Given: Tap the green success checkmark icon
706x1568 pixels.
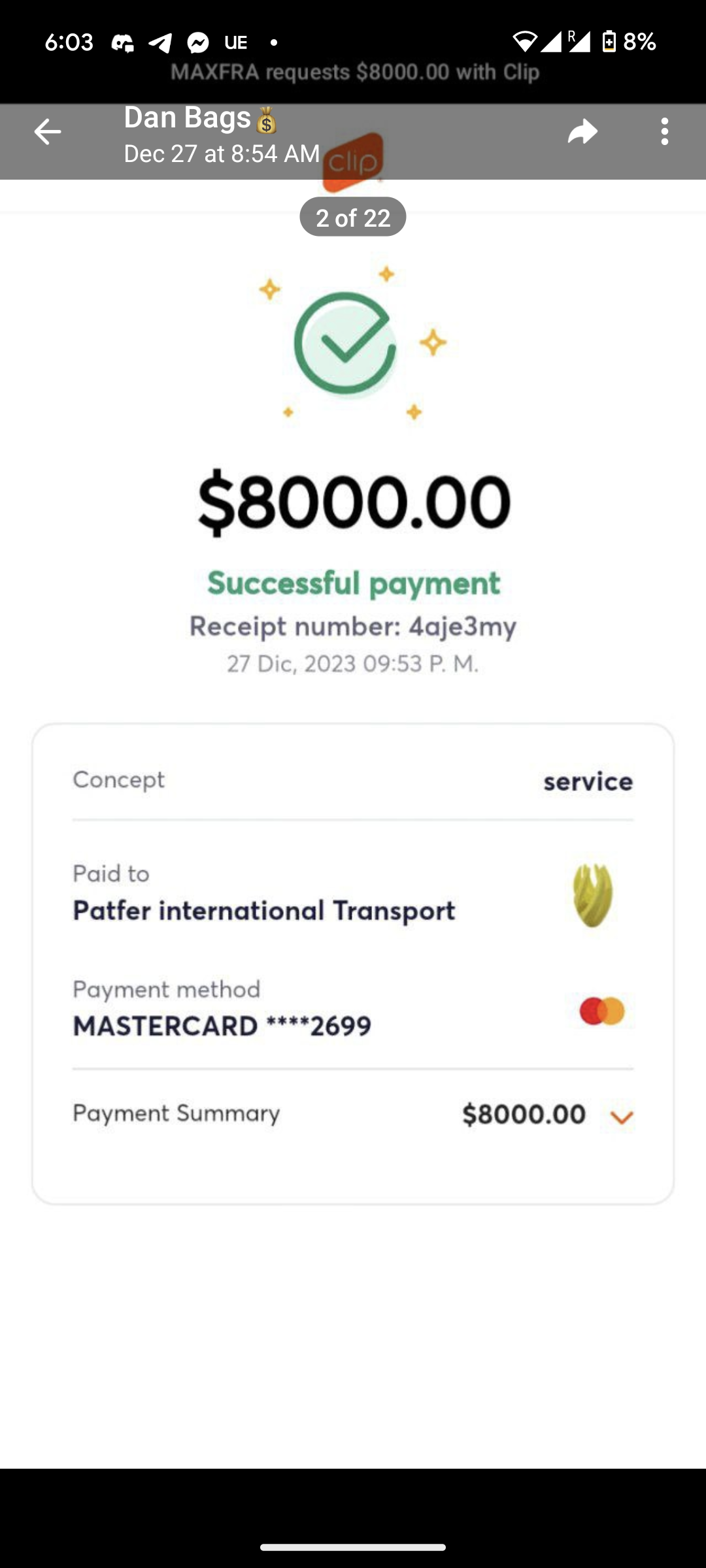Looking at the screenshot, I should (x=345, y=343).
